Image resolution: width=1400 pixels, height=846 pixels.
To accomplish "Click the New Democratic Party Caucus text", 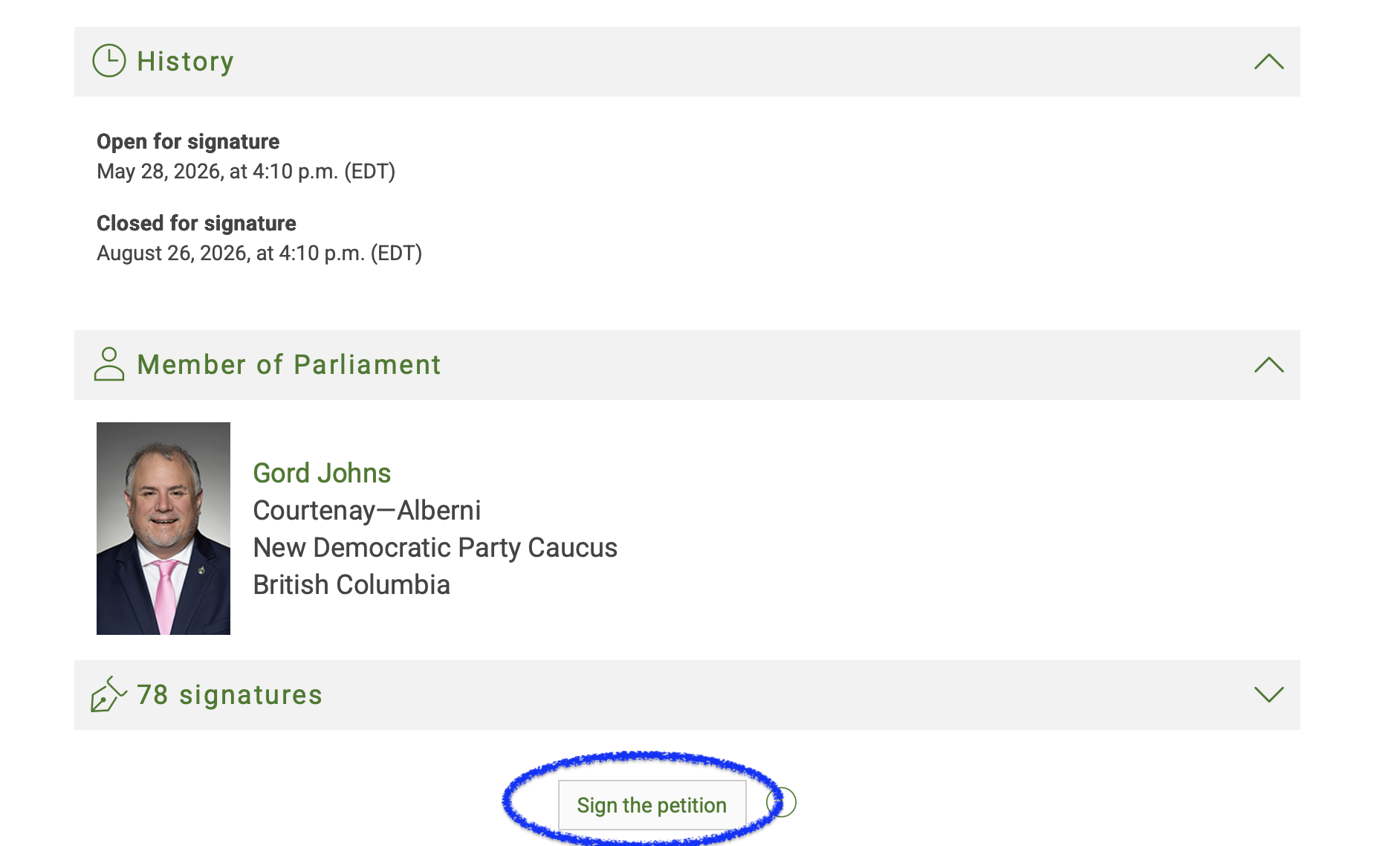I will click(435, 547).
